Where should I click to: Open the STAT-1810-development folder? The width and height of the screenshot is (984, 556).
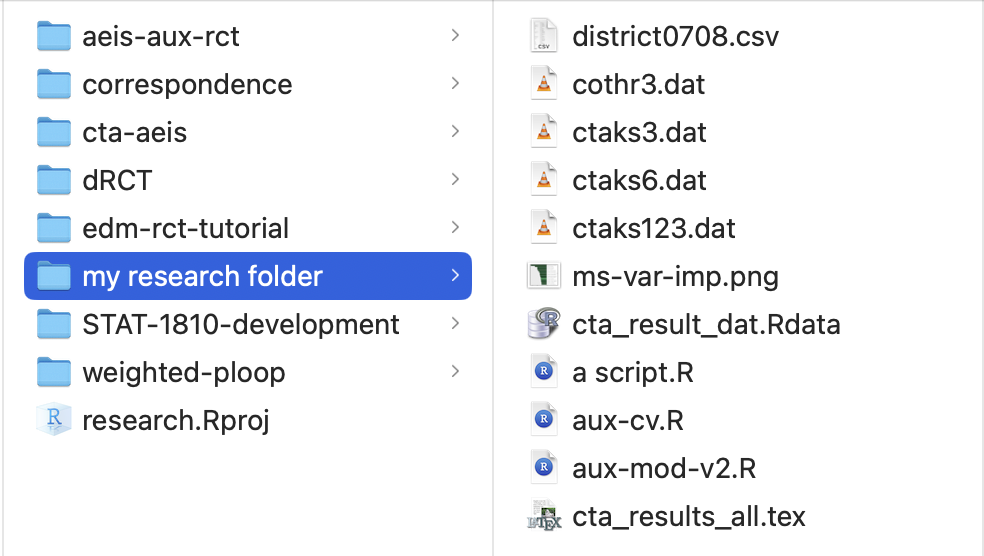(x=241, y=324)
